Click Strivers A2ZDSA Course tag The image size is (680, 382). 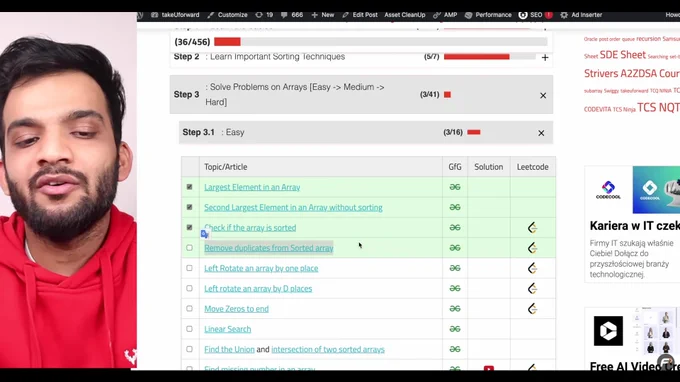(632, 73)
